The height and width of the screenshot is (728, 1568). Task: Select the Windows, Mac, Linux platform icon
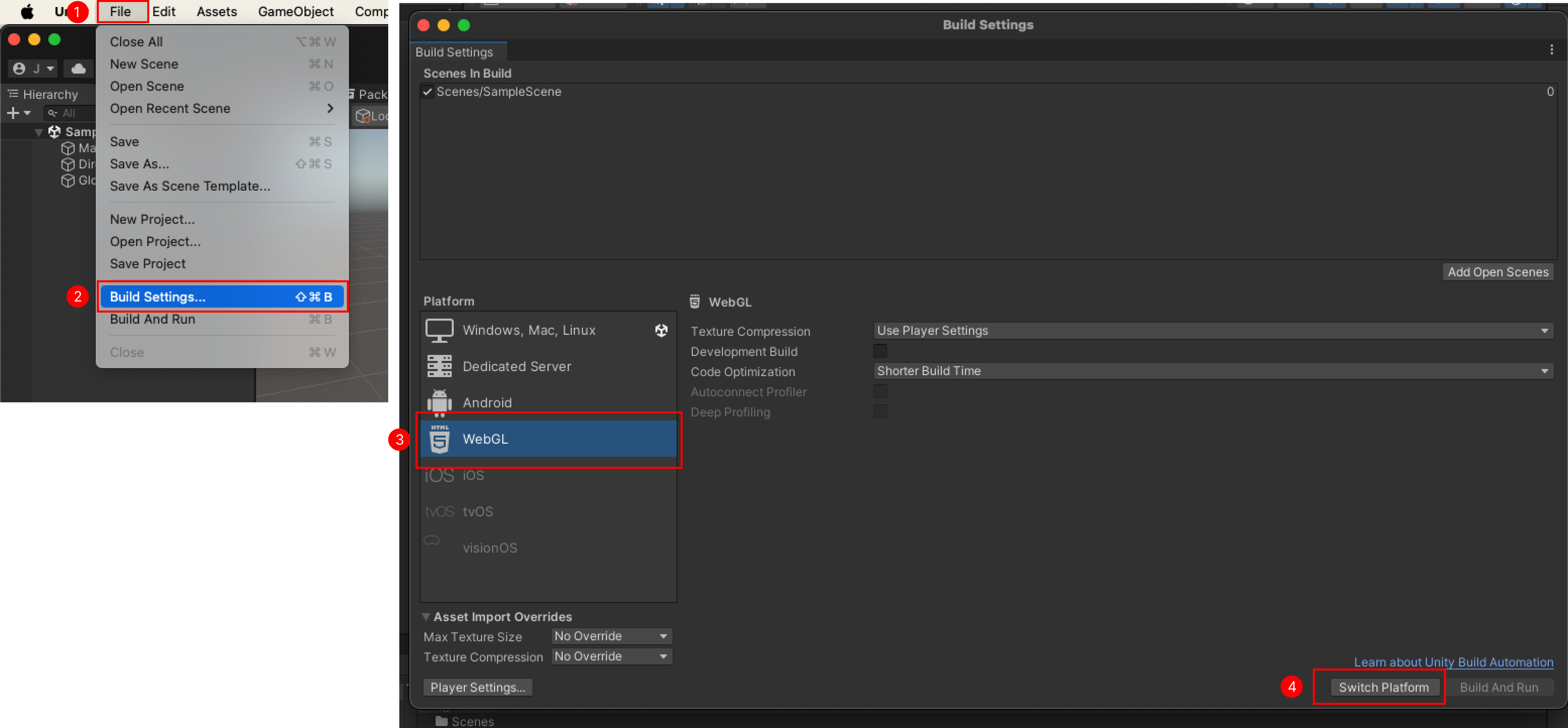[439, 330]
